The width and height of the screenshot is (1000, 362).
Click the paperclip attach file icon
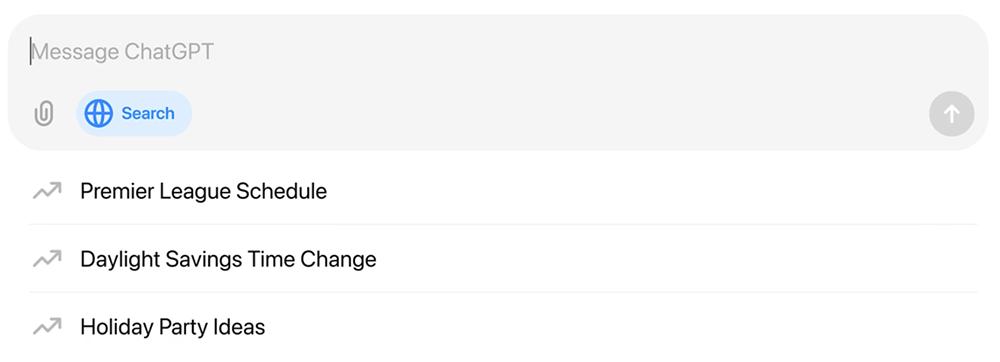43,114
